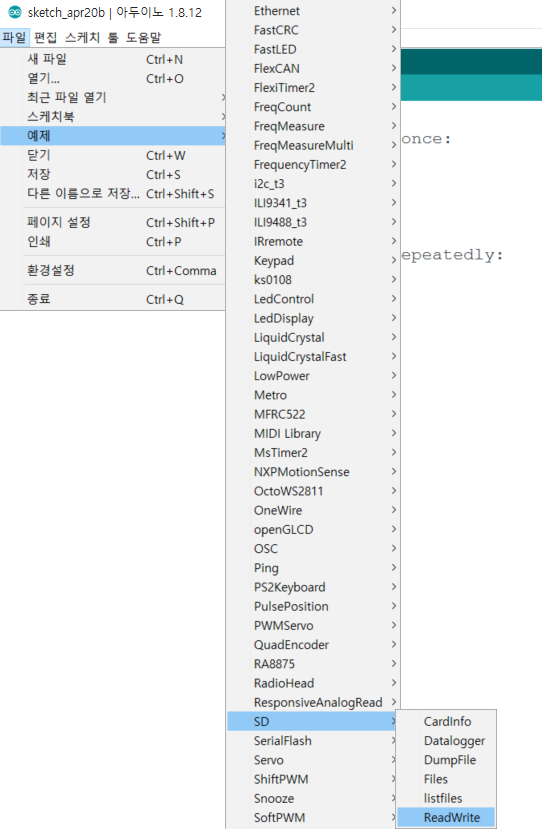Screen dimensions: 542x829
Task: Open Metro examples submenu
Action: (313, 395)
